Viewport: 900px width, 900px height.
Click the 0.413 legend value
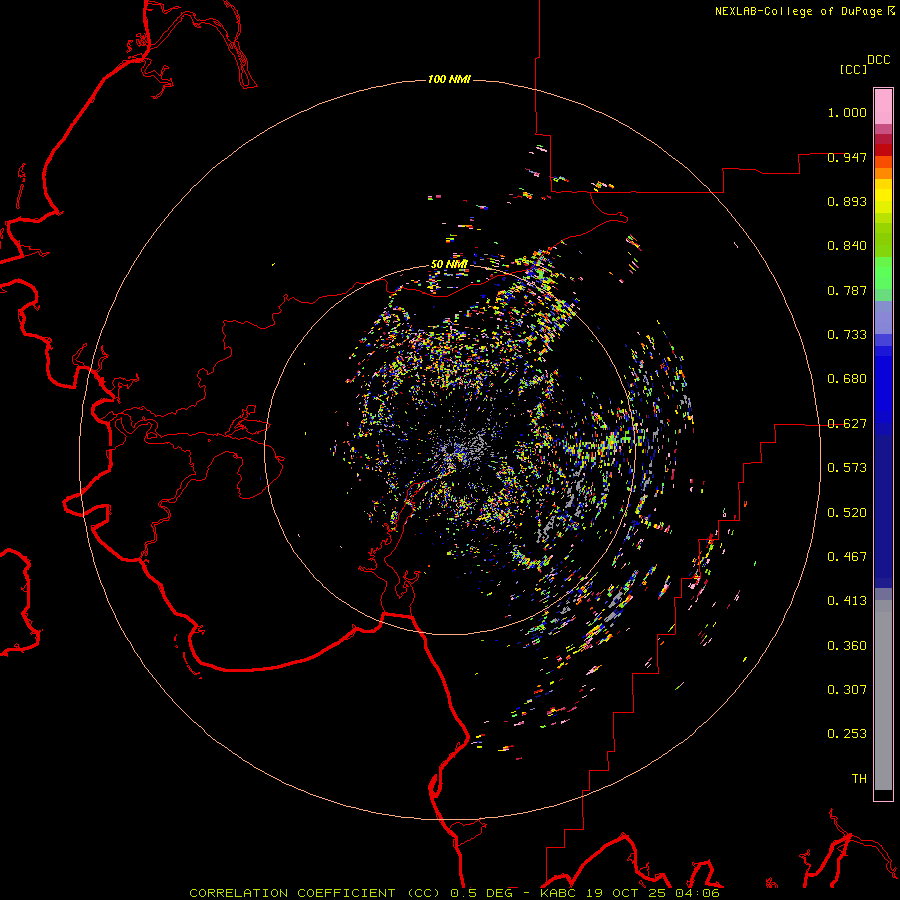click(847, 601)
